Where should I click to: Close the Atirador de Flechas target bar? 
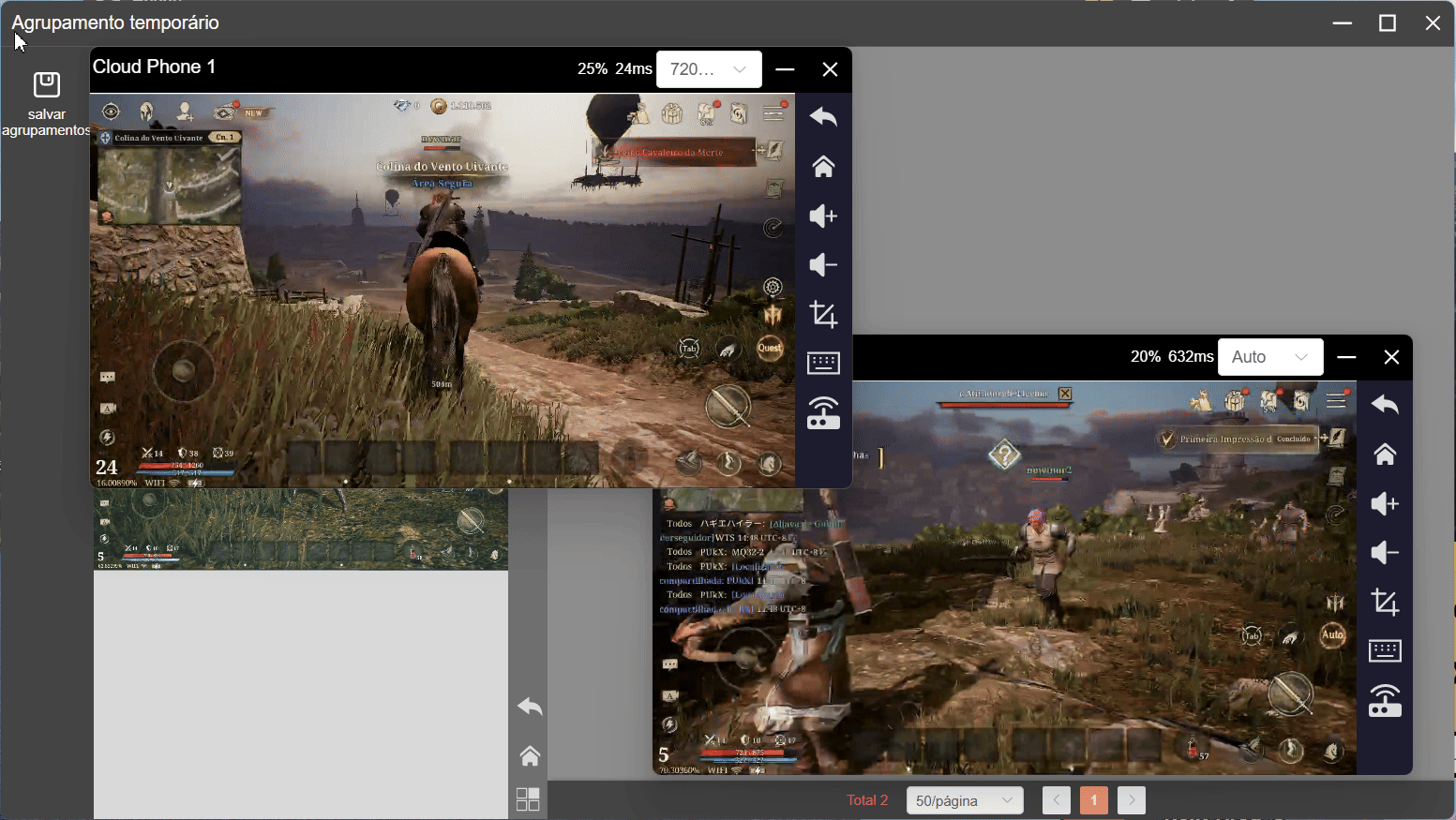[x=1065, y=394]
